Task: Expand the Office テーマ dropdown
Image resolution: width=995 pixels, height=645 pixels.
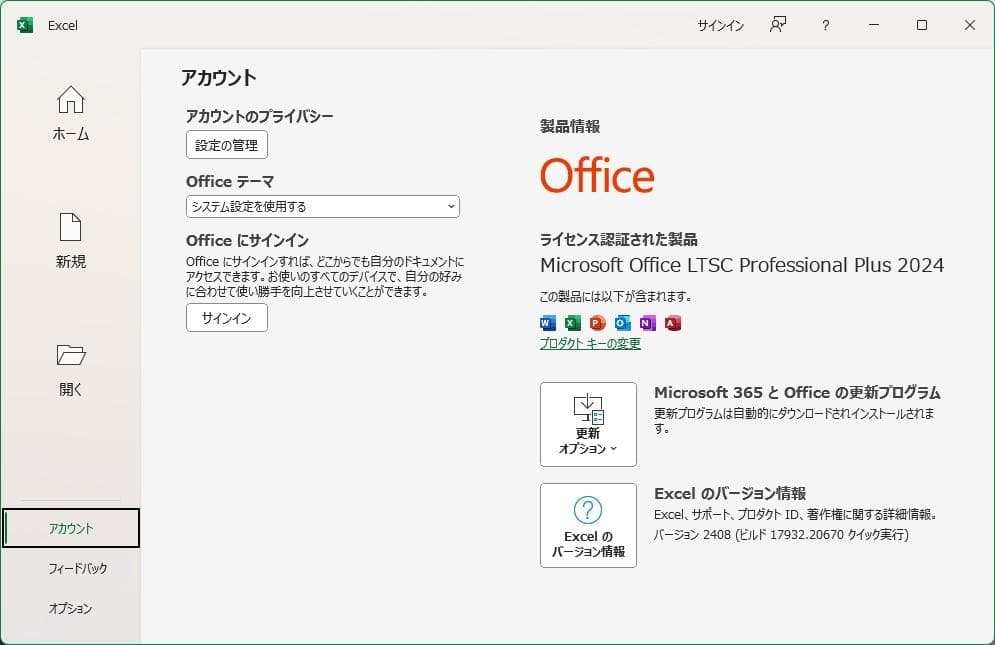Action: coord(322,206)
